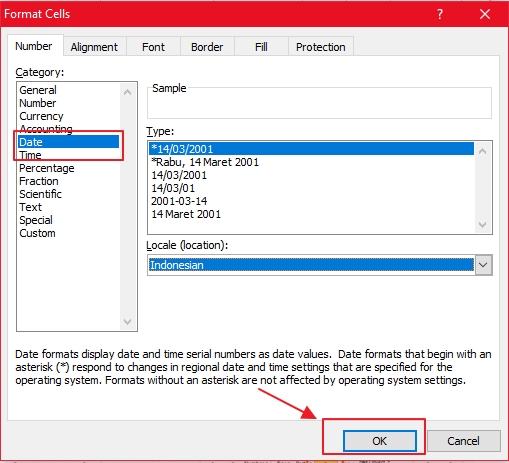Click category list scroll up arrow
509x463 pixels.
[x=127, y=92]
